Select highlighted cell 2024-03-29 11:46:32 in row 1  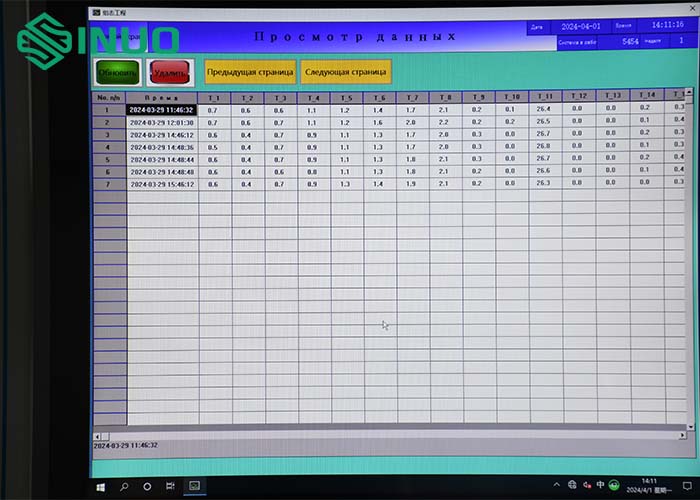tap(162, 110)
